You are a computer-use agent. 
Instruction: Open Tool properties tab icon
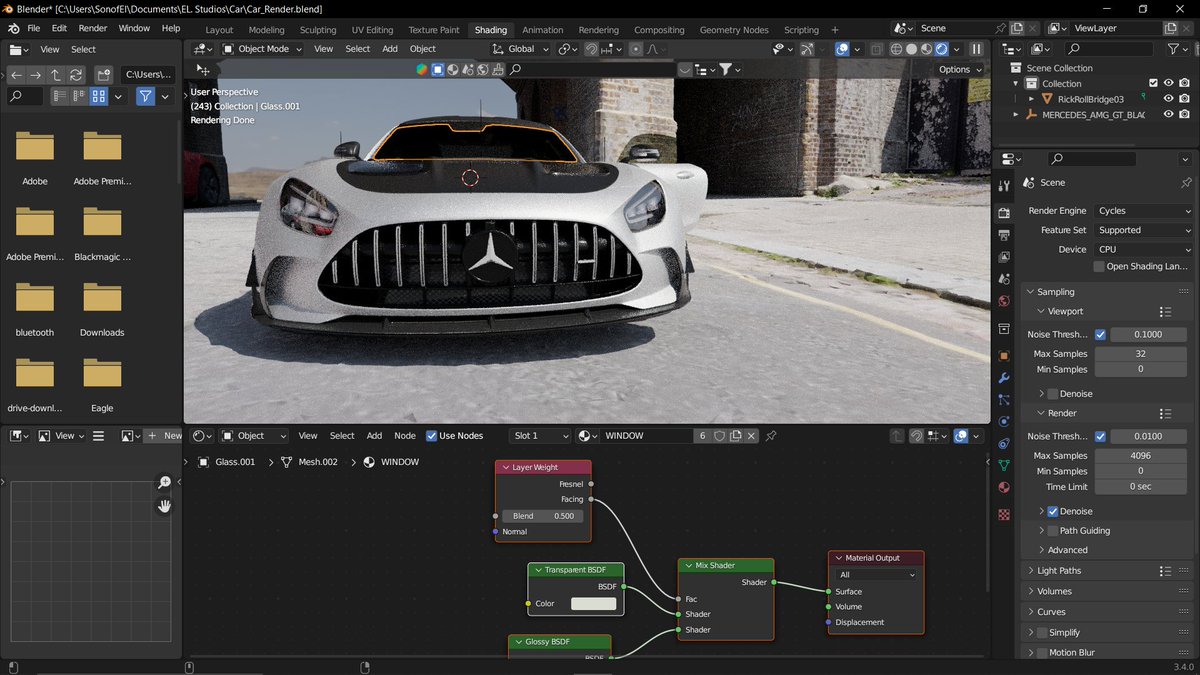click(1004, 187)
